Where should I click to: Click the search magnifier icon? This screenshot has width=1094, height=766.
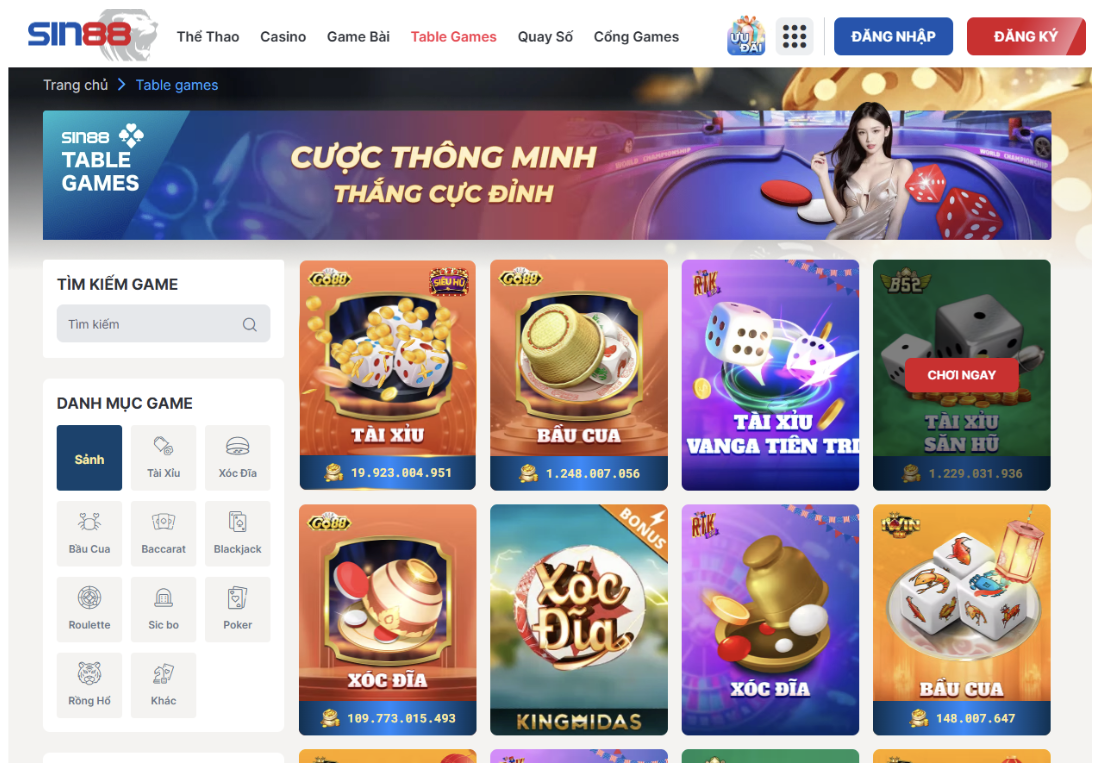[250, 324]
